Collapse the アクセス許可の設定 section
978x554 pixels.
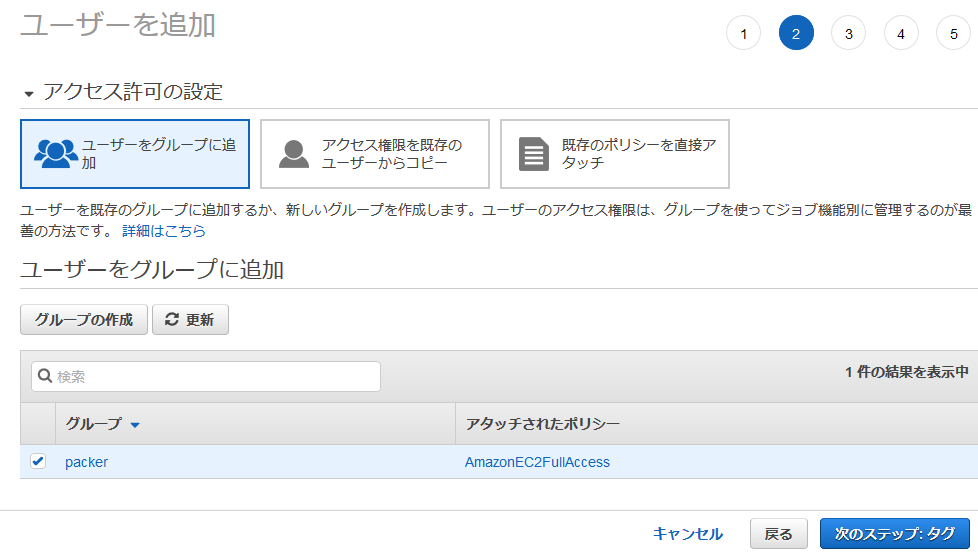point(29,93)
